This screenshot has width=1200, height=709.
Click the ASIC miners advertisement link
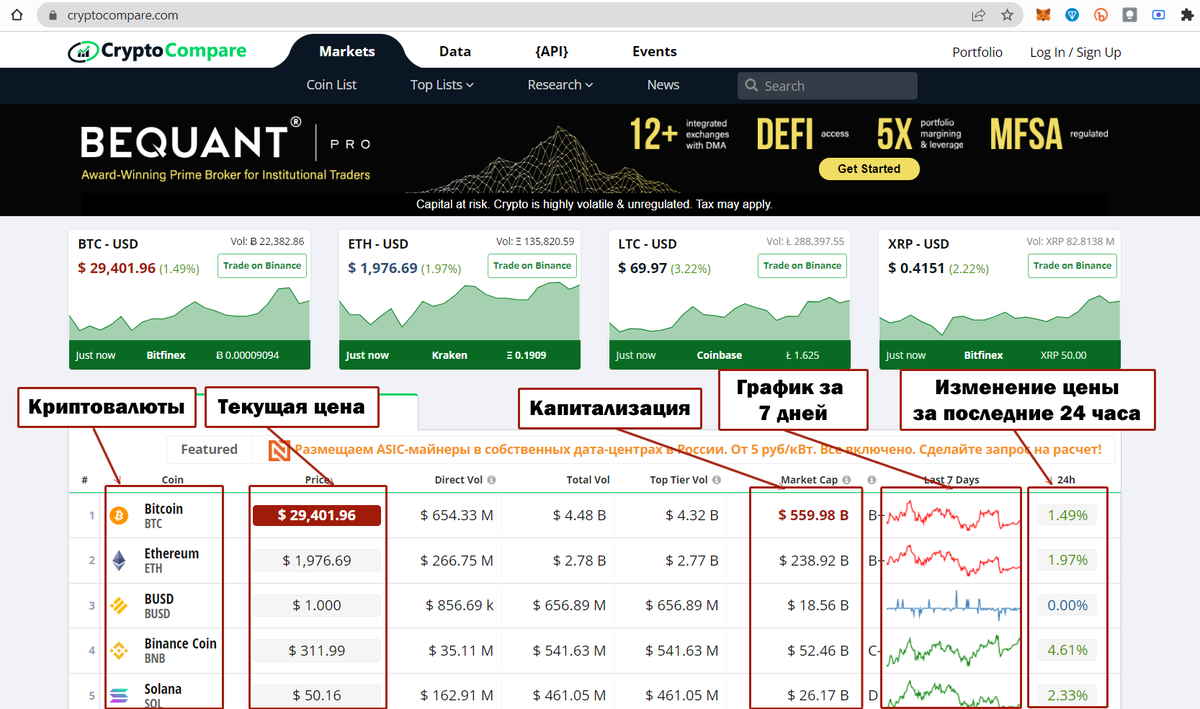tap(698, 450)
